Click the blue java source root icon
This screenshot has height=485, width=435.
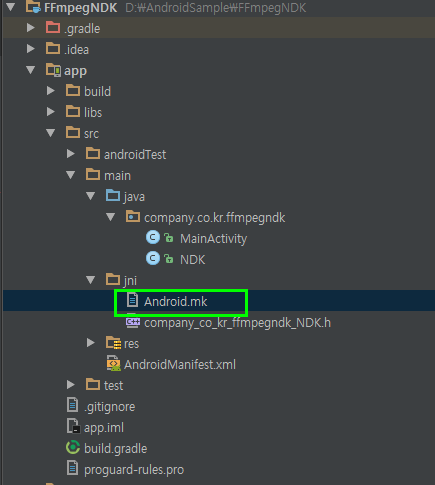click(x=113, y=195)
